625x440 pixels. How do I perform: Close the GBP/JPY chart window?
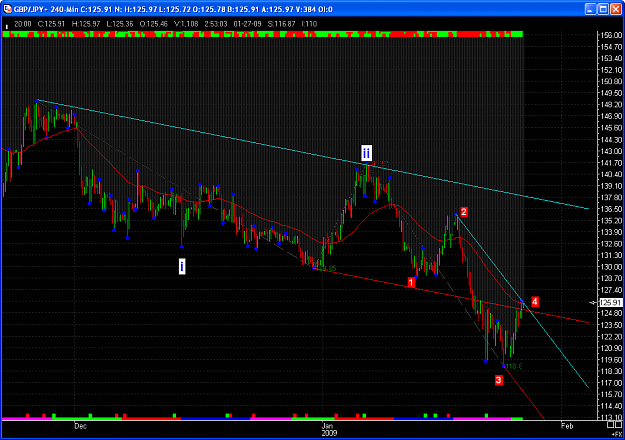(616, 9)
